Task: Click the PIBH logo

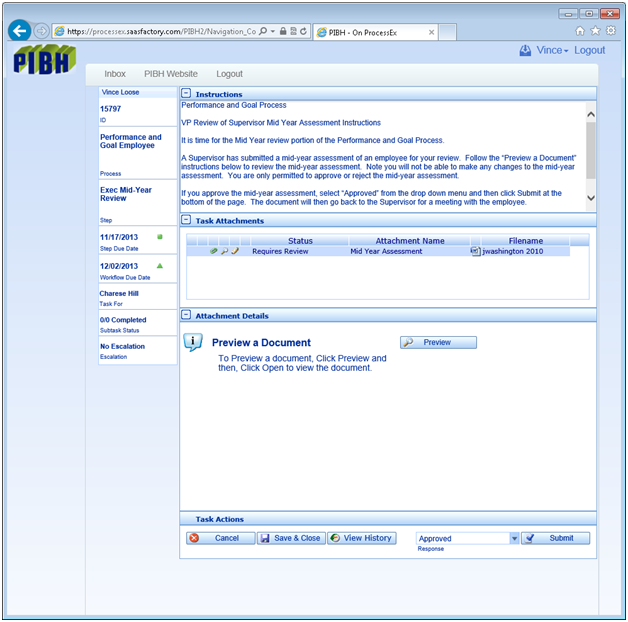Action: click(x=44, y=60)
